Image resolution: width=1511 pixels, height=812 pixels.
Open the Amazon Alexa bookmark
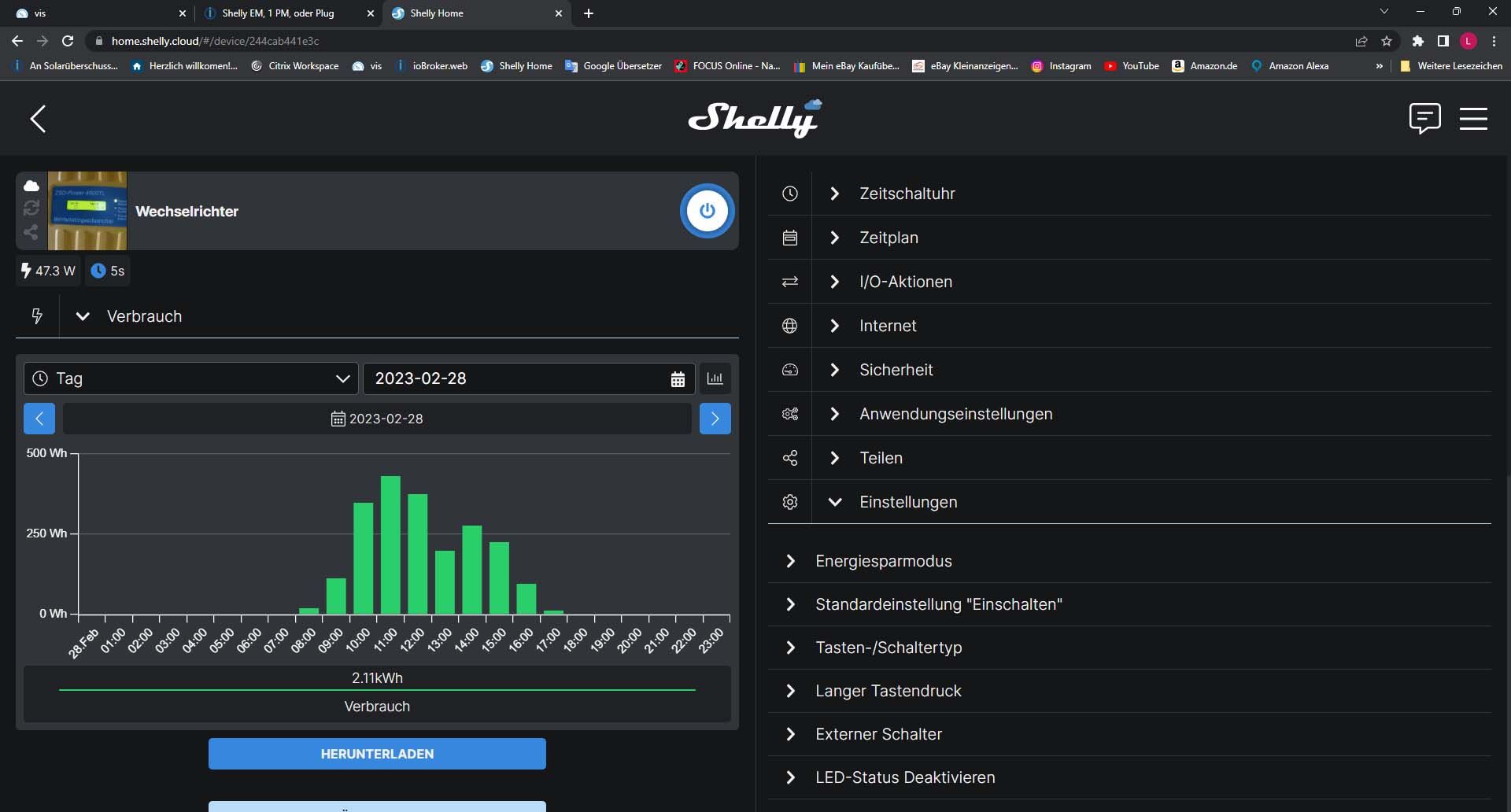click(x=1290, y=66)
